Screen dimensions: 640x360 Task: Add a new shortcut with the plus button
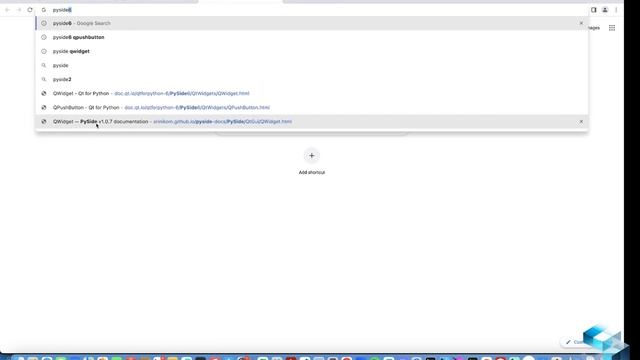(x=311, y=156)
